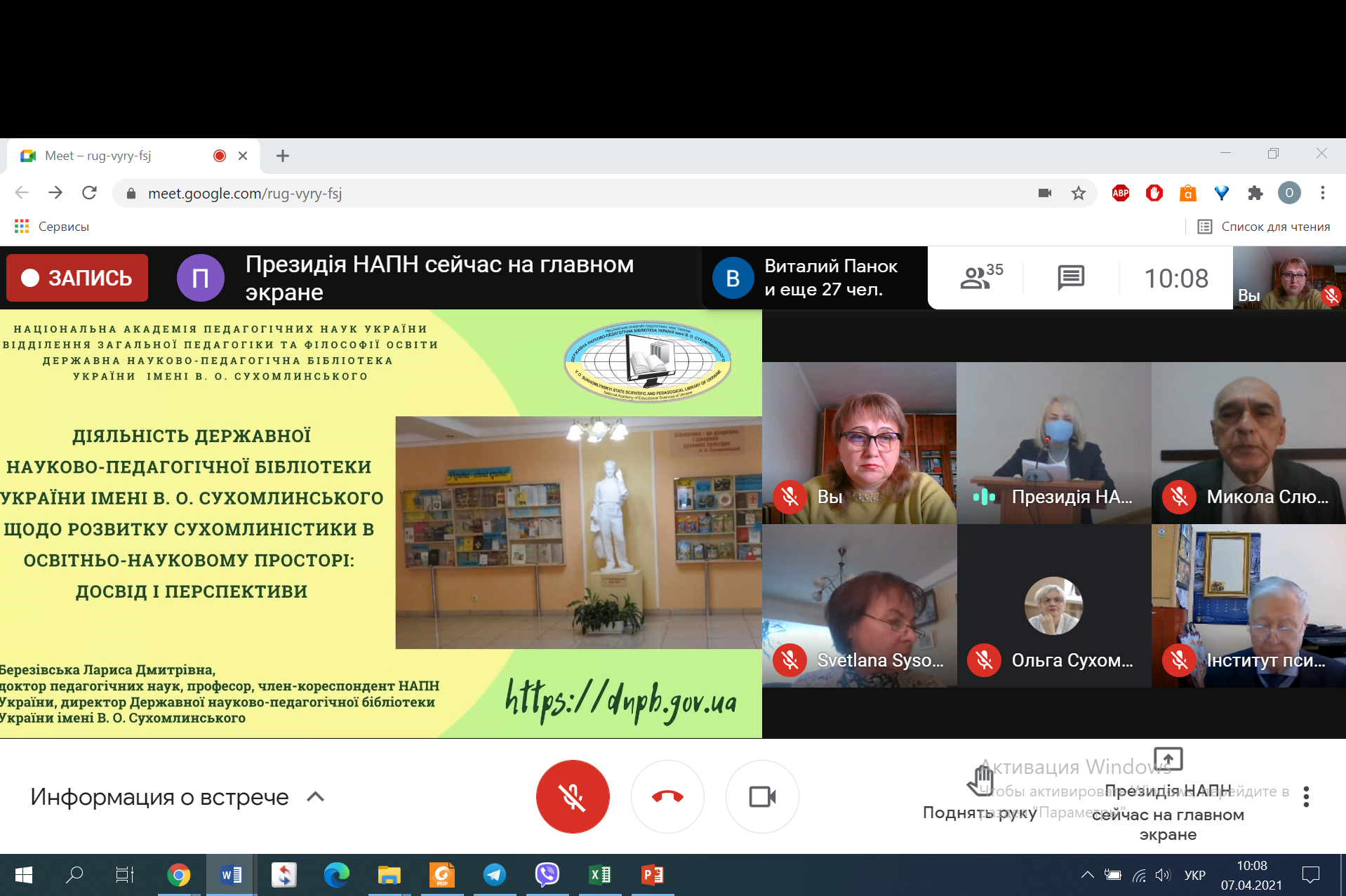Viewport: 1346px width, 896px height.
Task: Open the Chrome three-dot menu
Action: pos(1323,193)
